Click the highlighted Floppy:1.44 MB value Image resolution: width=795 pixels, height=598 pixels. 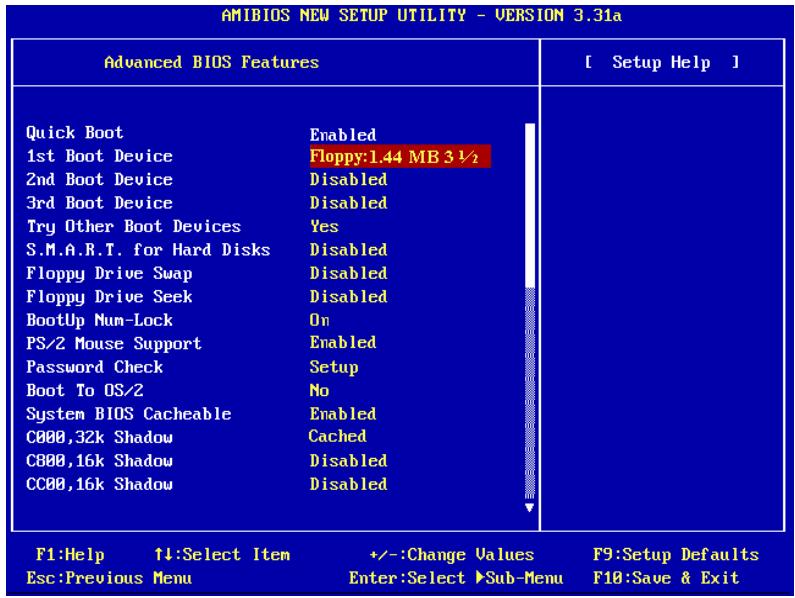point(400,156)
